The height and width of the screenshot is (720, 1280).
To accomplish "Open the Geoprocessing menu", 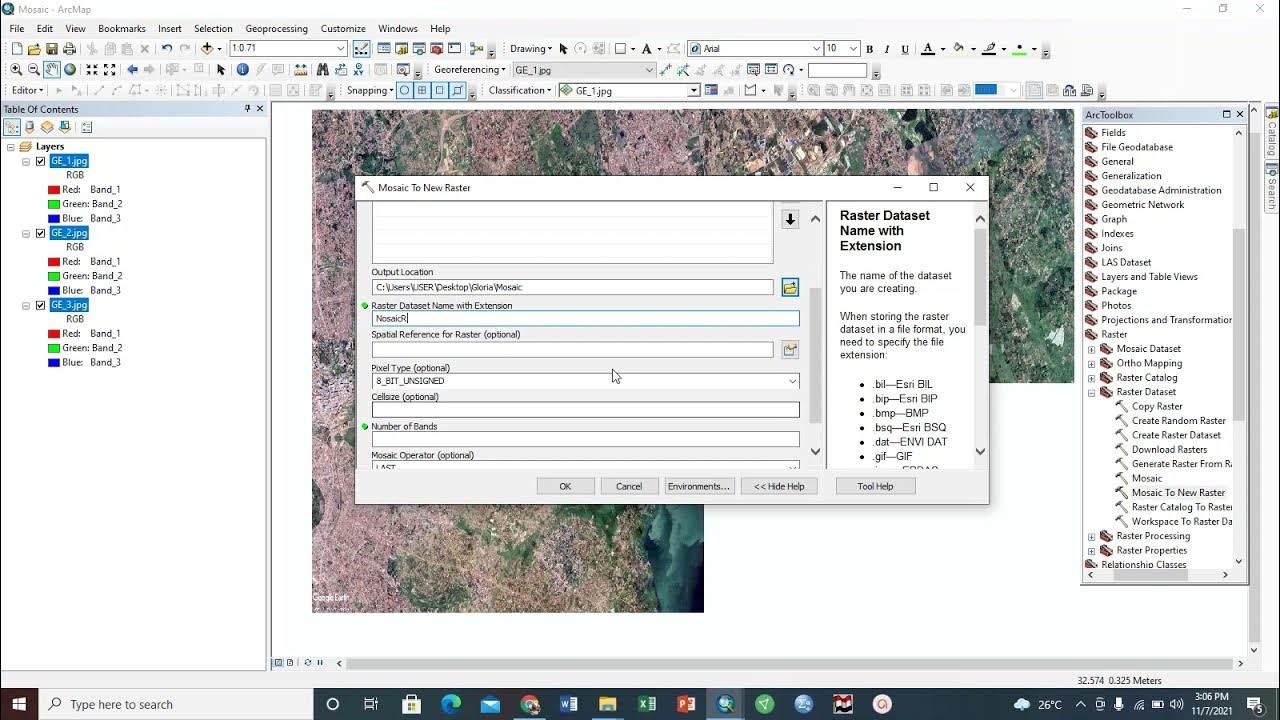I will point(276,28).
